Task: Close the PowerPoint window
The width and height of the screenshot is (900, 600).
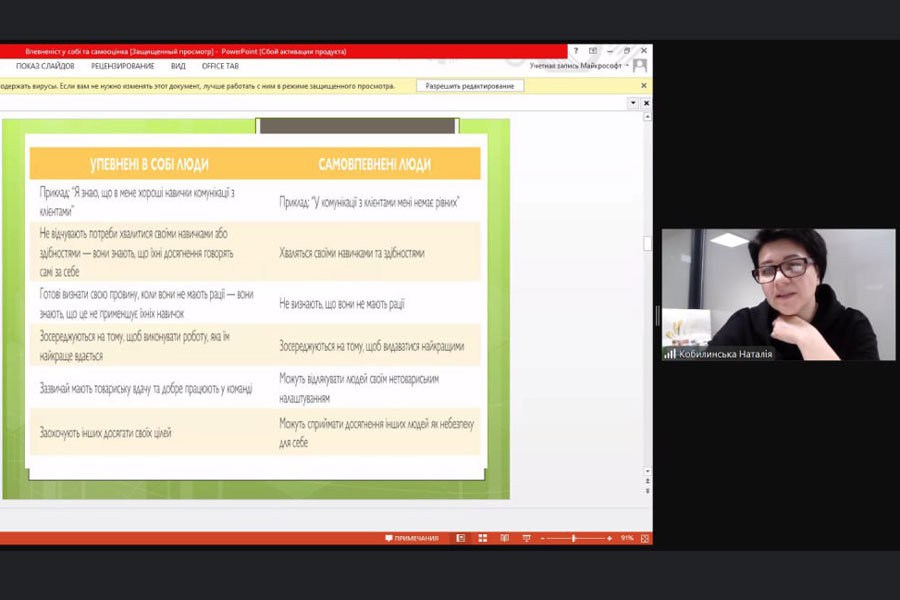Action: click(644, 51)
